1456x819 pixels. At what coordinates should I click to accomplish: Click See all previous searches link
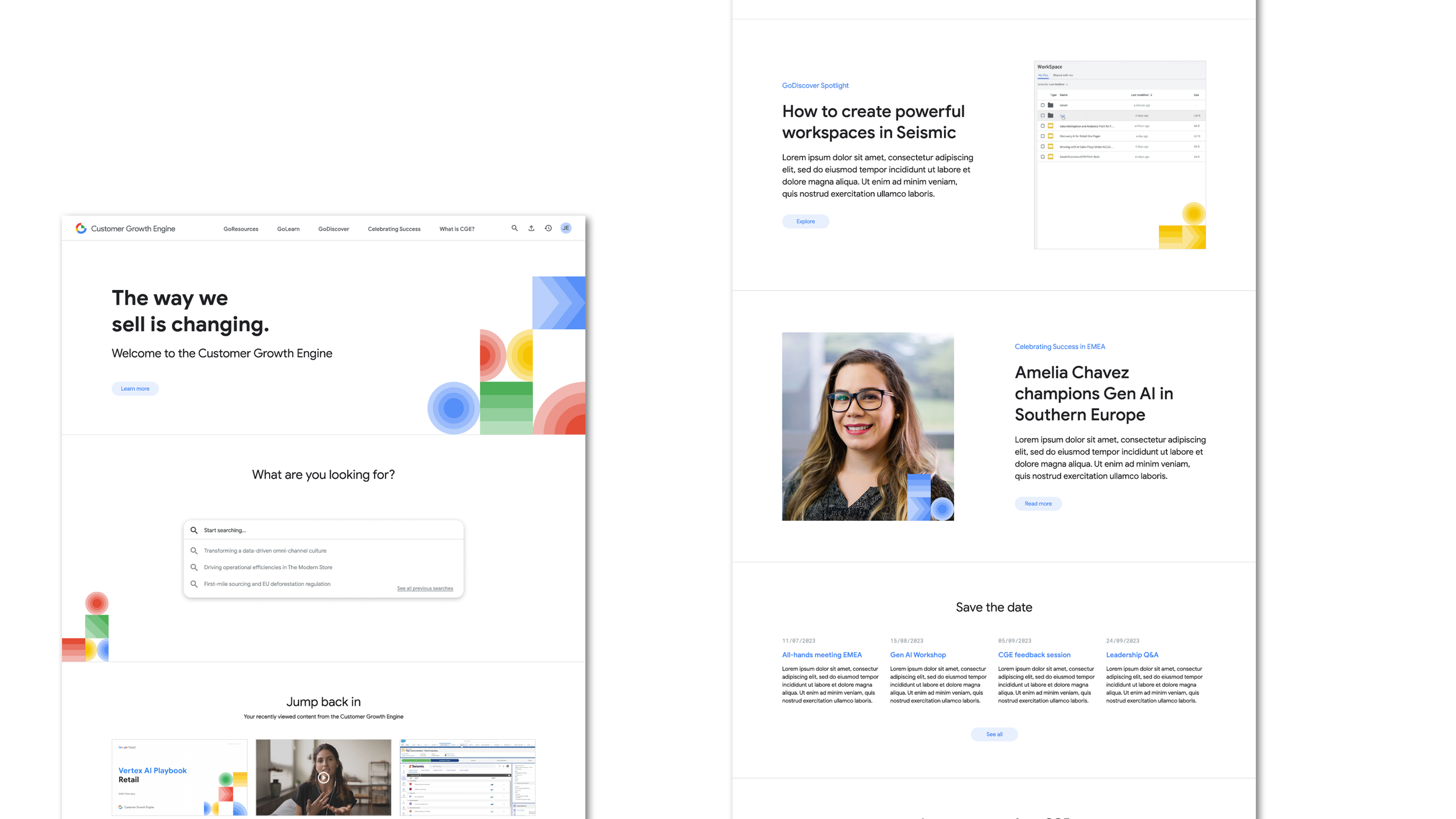[x=425, y=588]
